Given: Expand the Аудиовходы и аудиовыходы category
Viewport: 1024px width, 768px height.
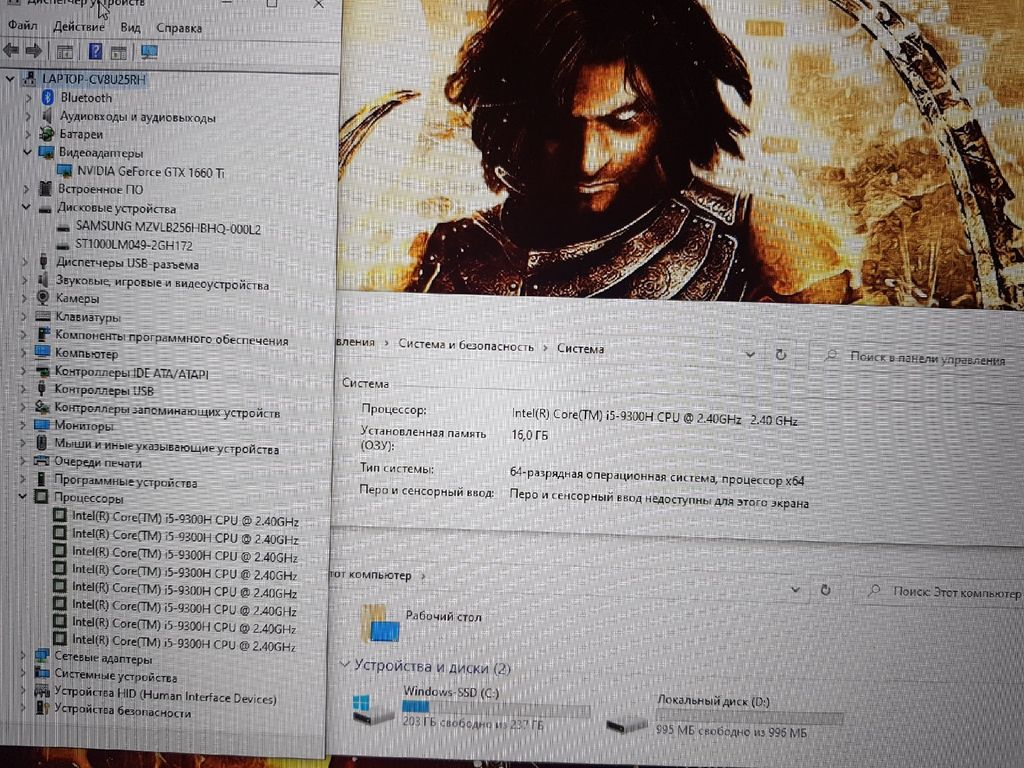Looking at the screenshot, I should pos(28,116).
